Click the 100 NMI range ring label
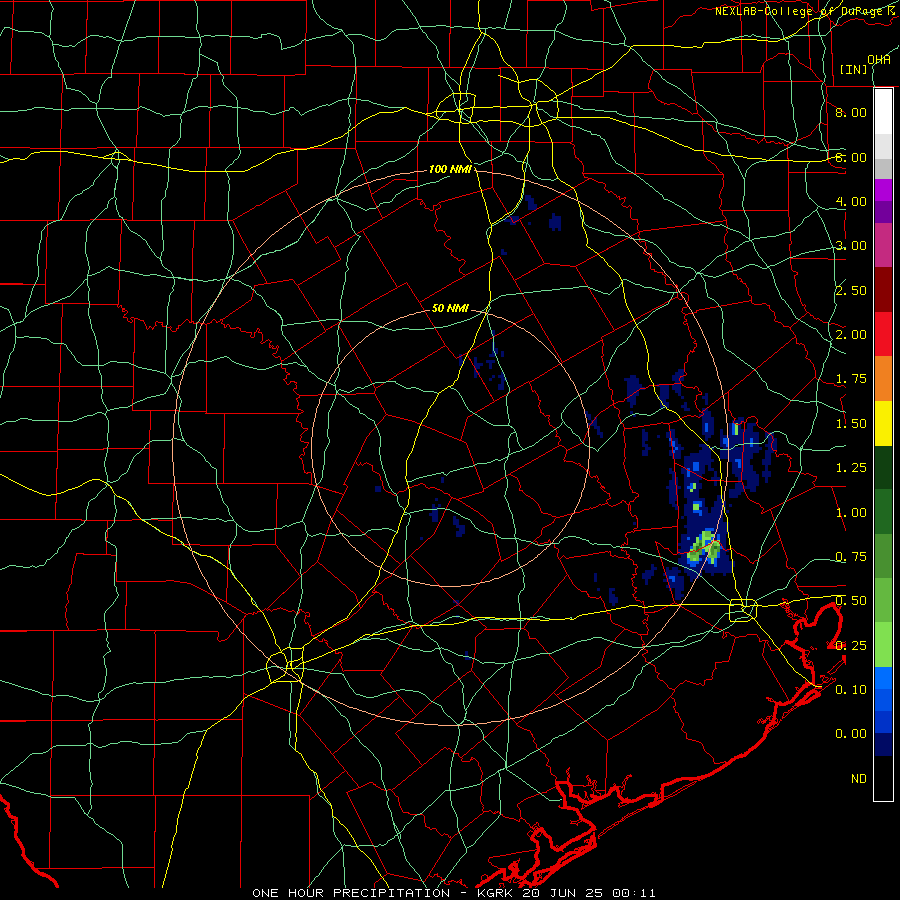The width and height of the screenshot is (900, 900). point(450,169)
